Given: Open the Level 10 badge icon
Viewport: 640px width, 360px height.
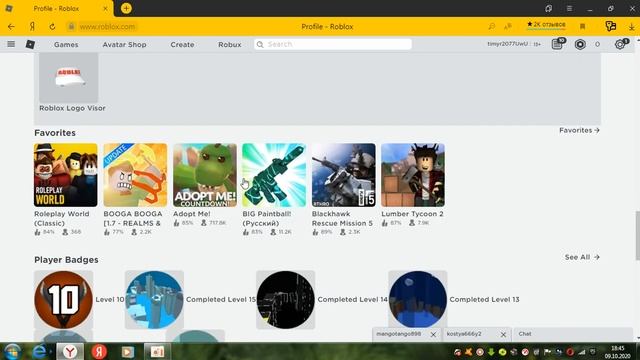Looking at the screenshot, I should tap(64, 300).
